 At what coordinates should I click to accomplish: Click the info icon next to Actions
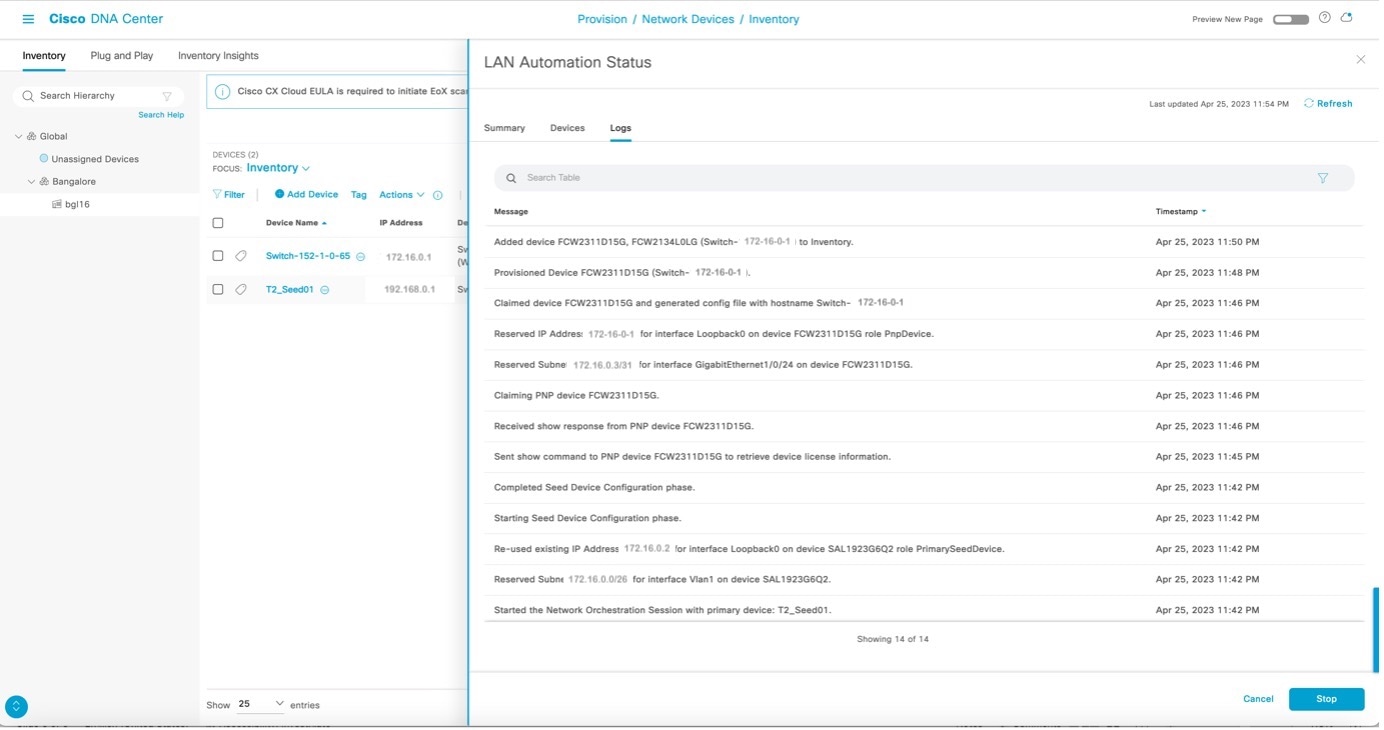tap(437, 195)
